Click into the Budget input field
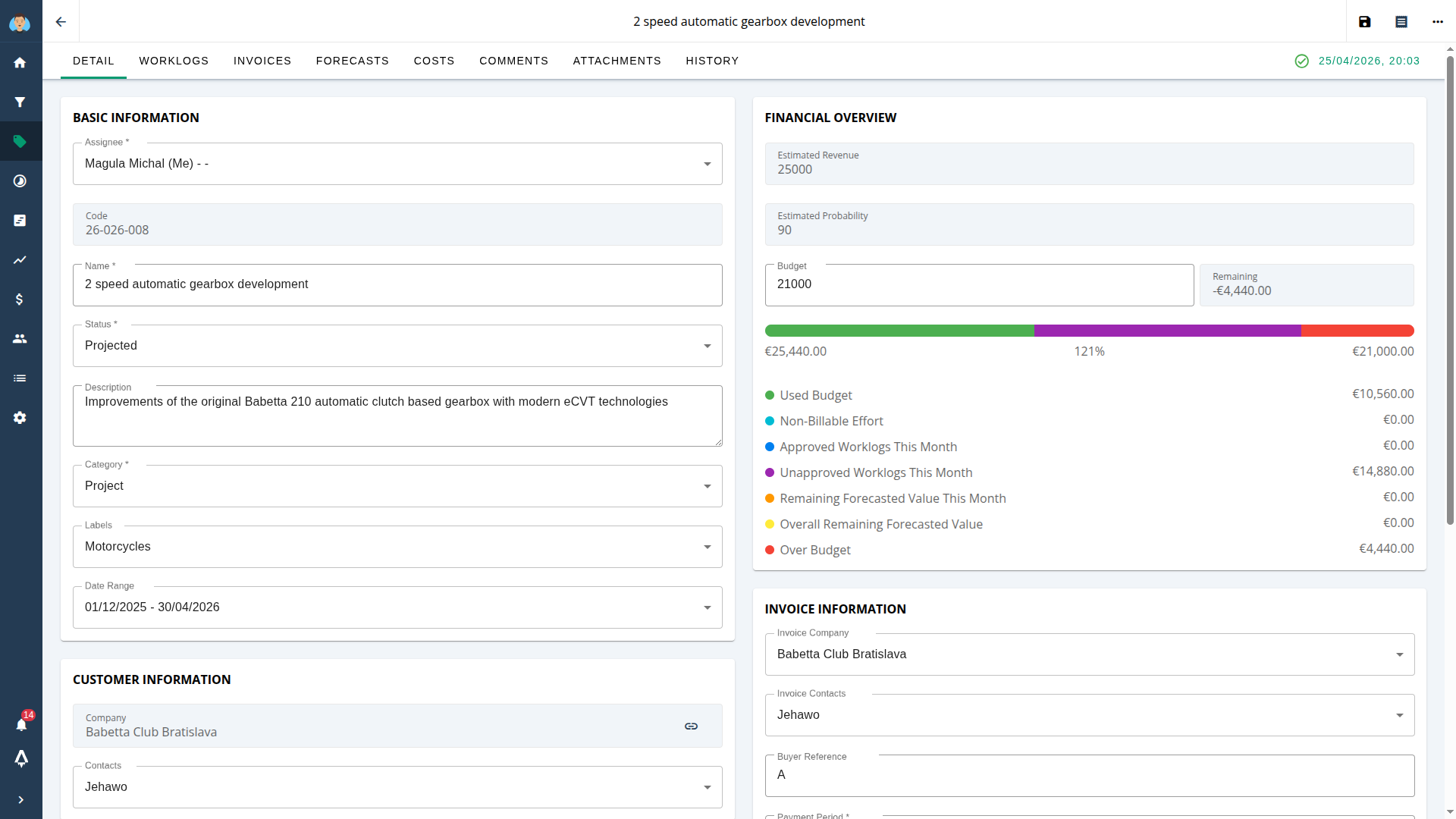The width and height of the screenshot is (1456, 819). click(x=978, y=284)
